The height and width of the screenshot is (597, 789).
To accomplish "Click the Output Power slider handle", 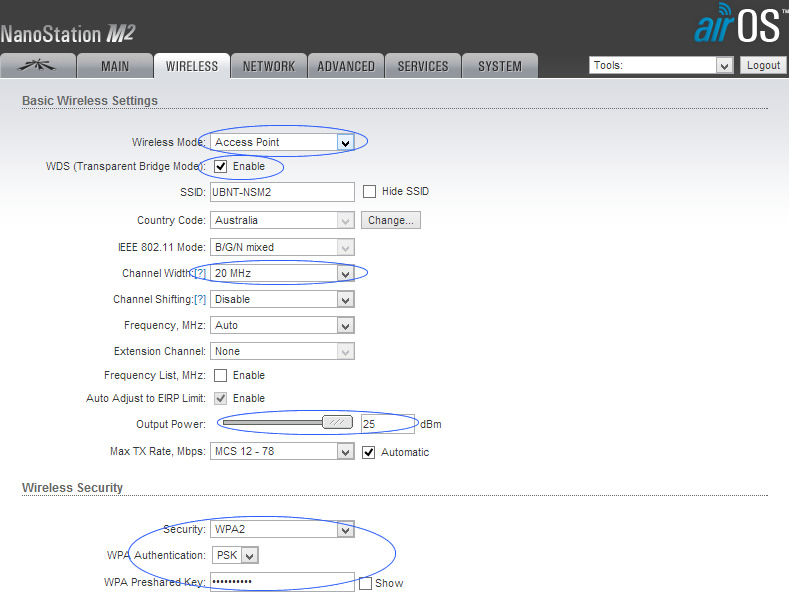I will click(x=338, y=423).
